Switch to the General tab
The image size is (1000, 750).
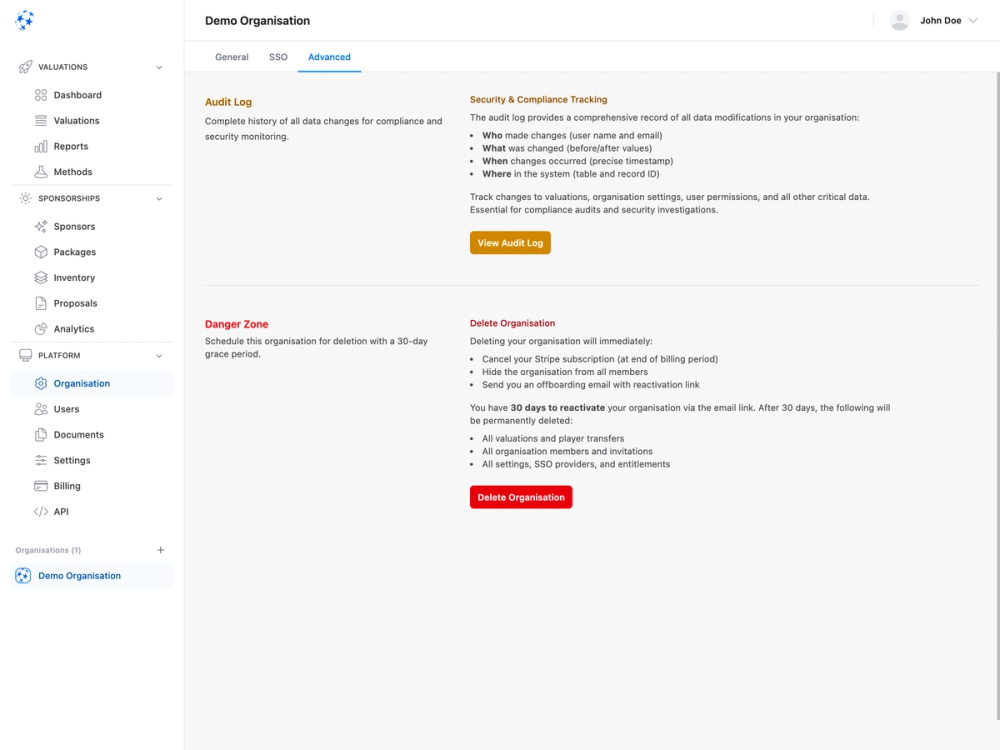(x=232, y=57)
